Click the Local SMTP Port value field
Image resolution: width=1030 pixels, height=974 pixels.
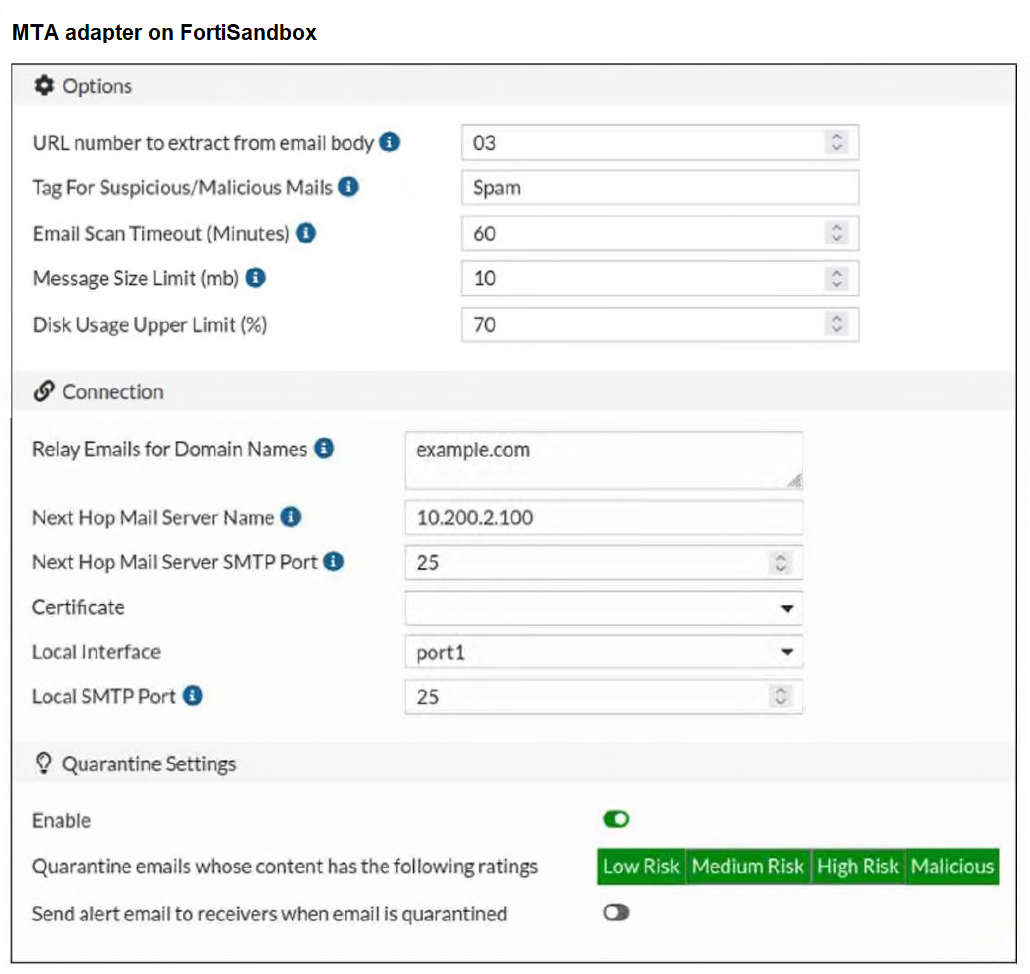pos(604,696)
